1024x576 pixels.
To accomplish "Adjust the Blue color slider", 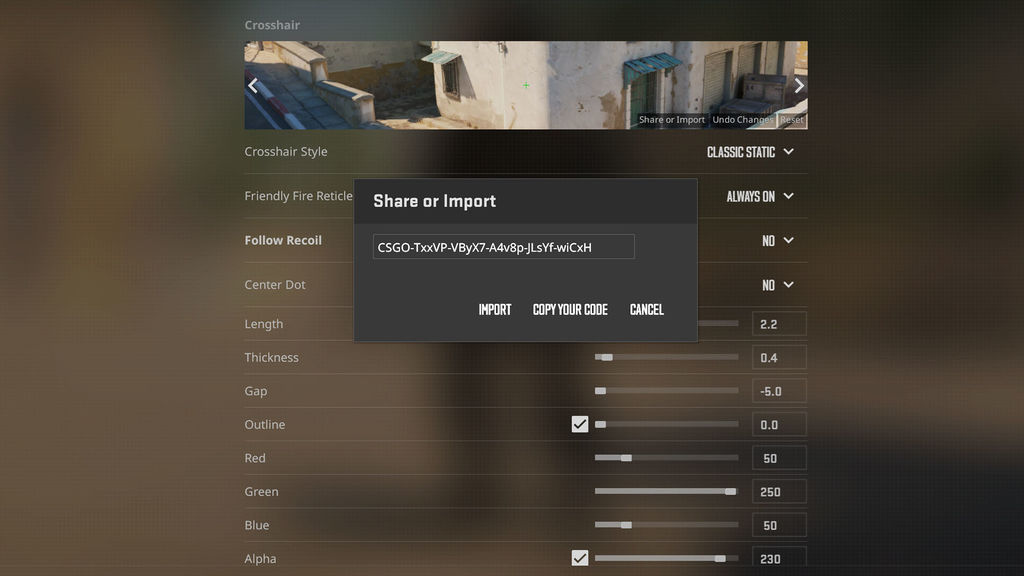I will tap(666, 525).
